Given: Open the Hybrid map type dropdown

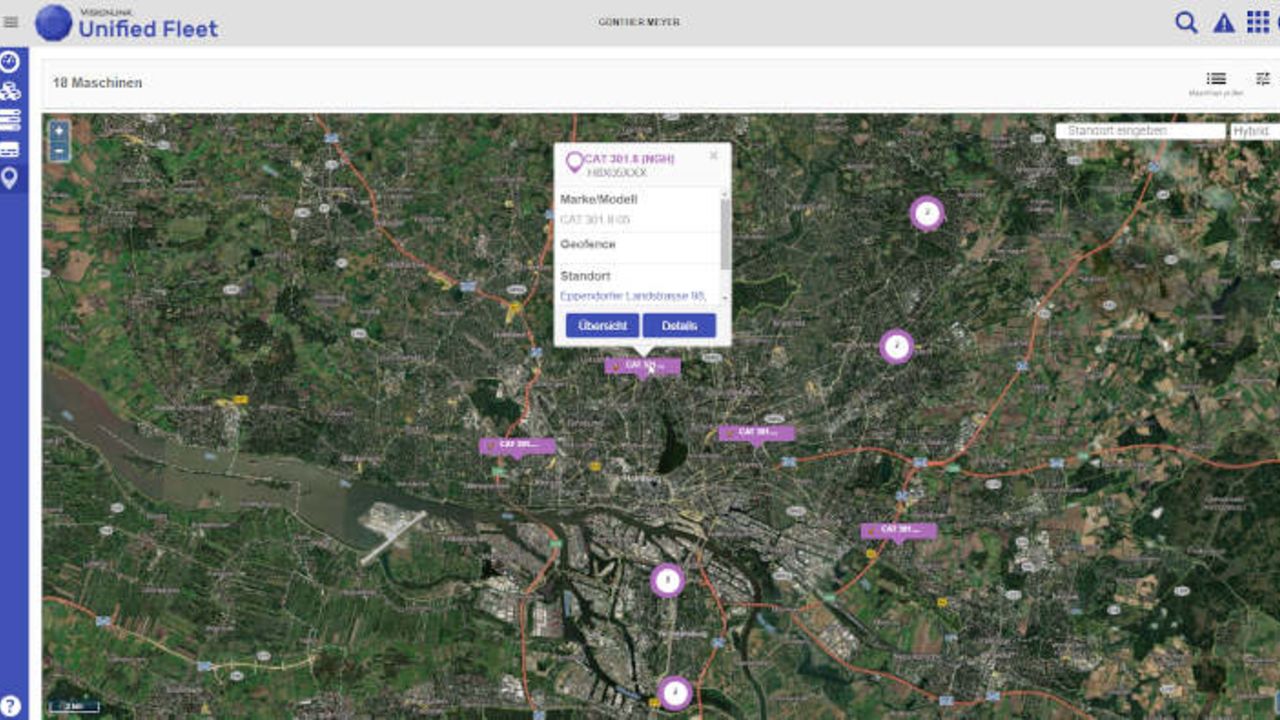Looking at the screenshot, I should pyautogui.click(x=1254, y=131).
